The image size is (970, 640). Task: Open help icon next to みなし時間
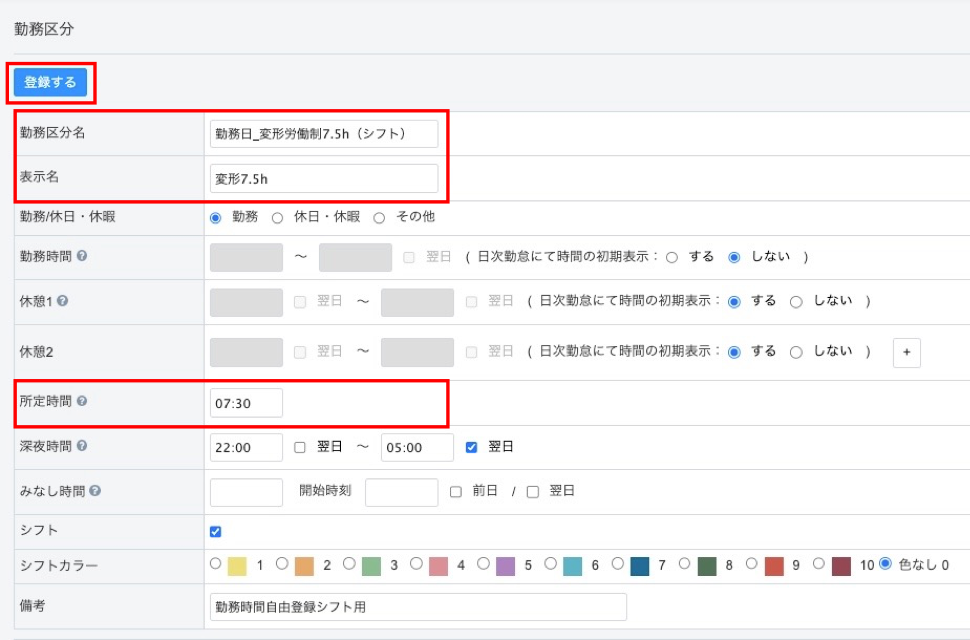click(x=94, y=491)
